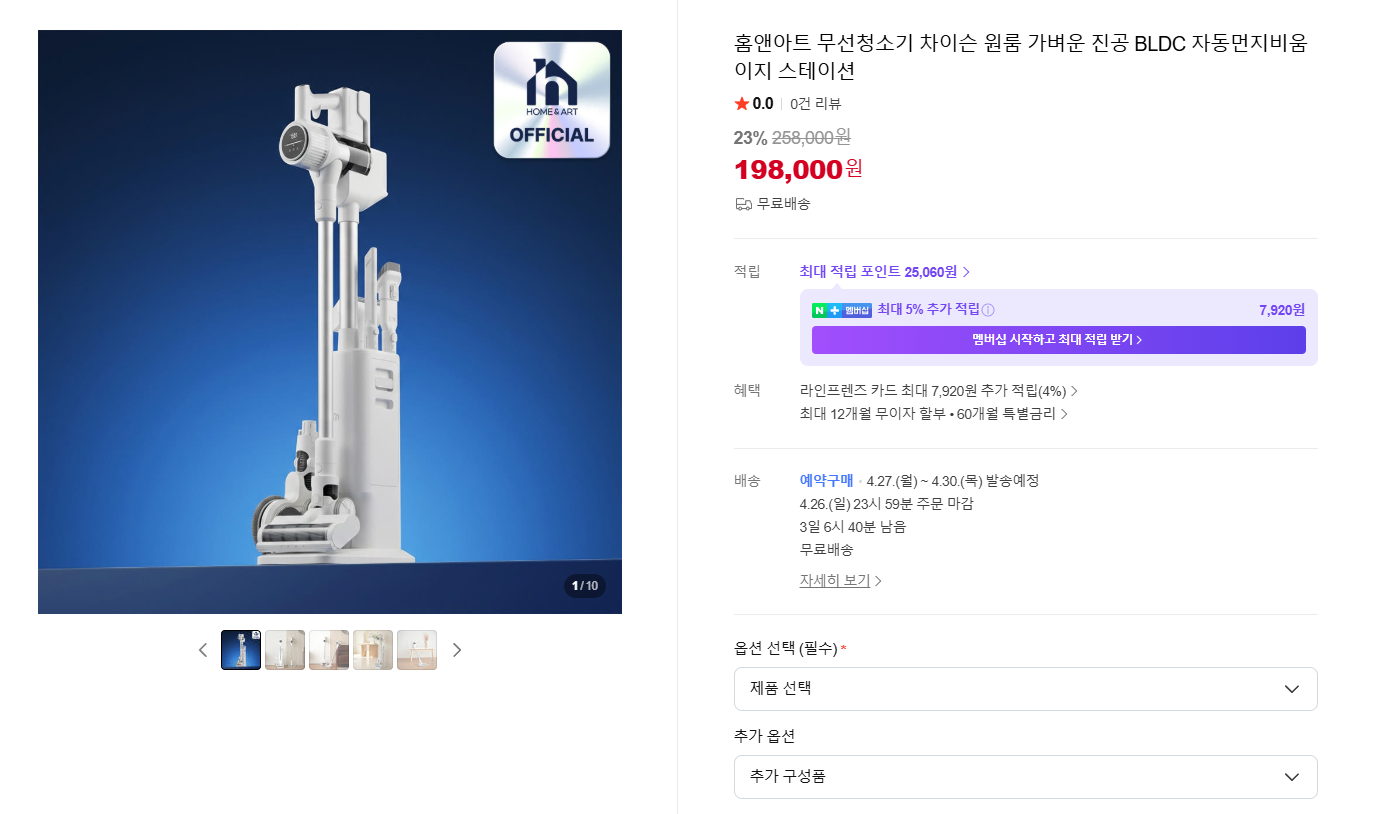Click the 0건 리뷰 review count
Screen dimensions: 1393x814
[x=815, y=103]
